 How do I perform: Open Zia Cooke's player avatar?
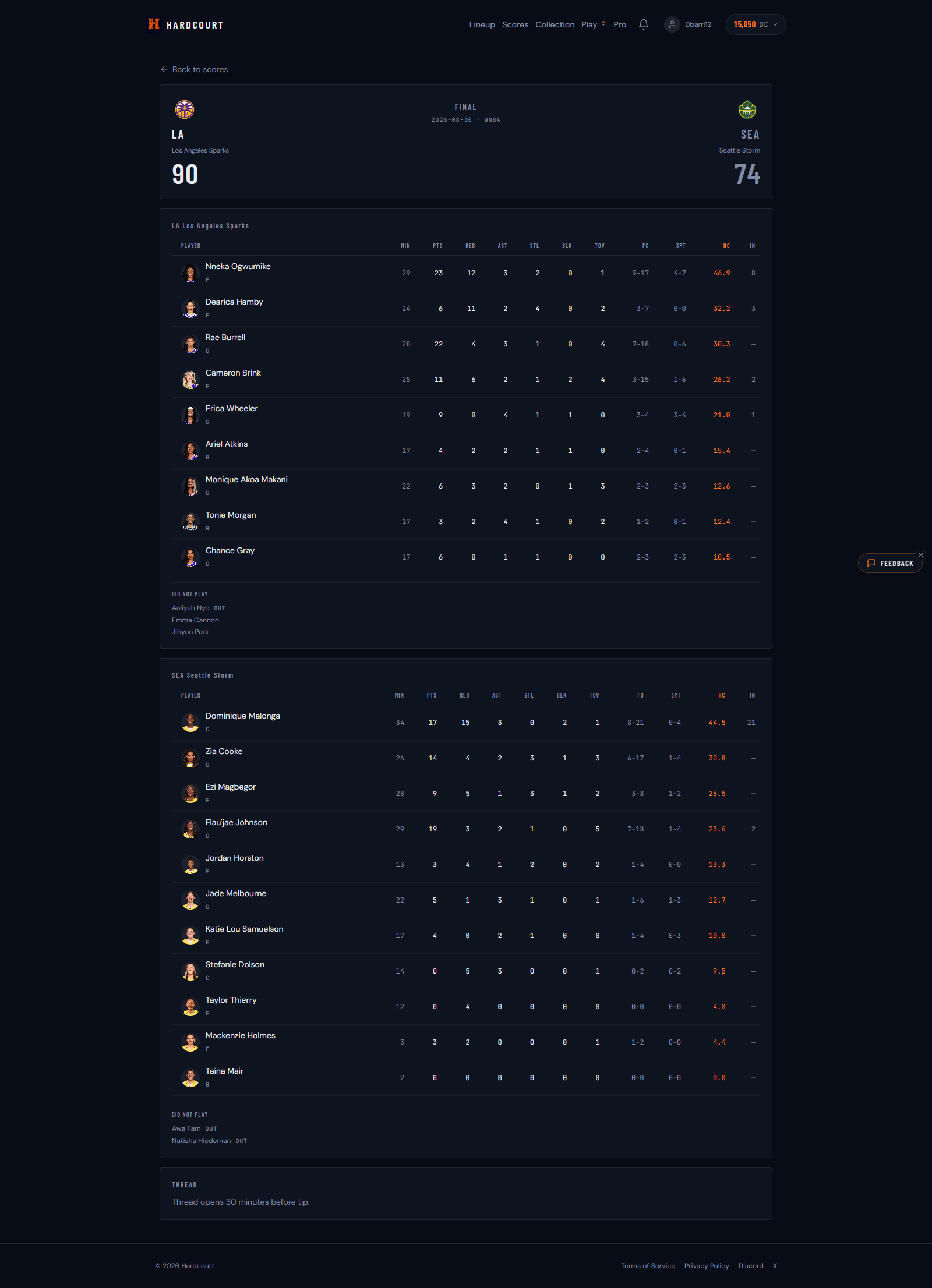[190, 758]
